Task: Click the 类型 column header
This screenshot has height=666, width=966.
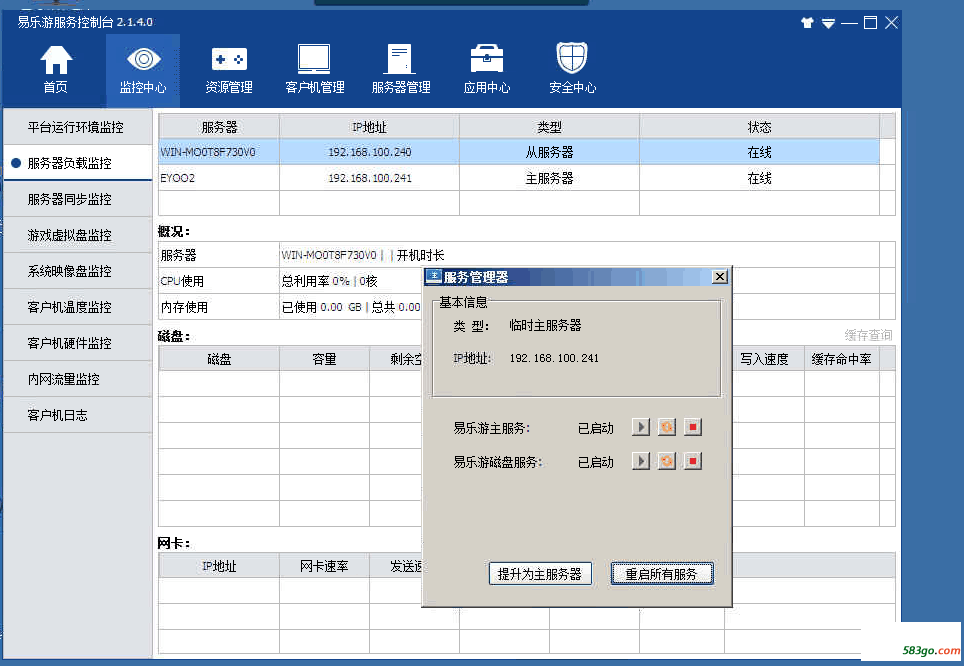Action: click(549, 127)
